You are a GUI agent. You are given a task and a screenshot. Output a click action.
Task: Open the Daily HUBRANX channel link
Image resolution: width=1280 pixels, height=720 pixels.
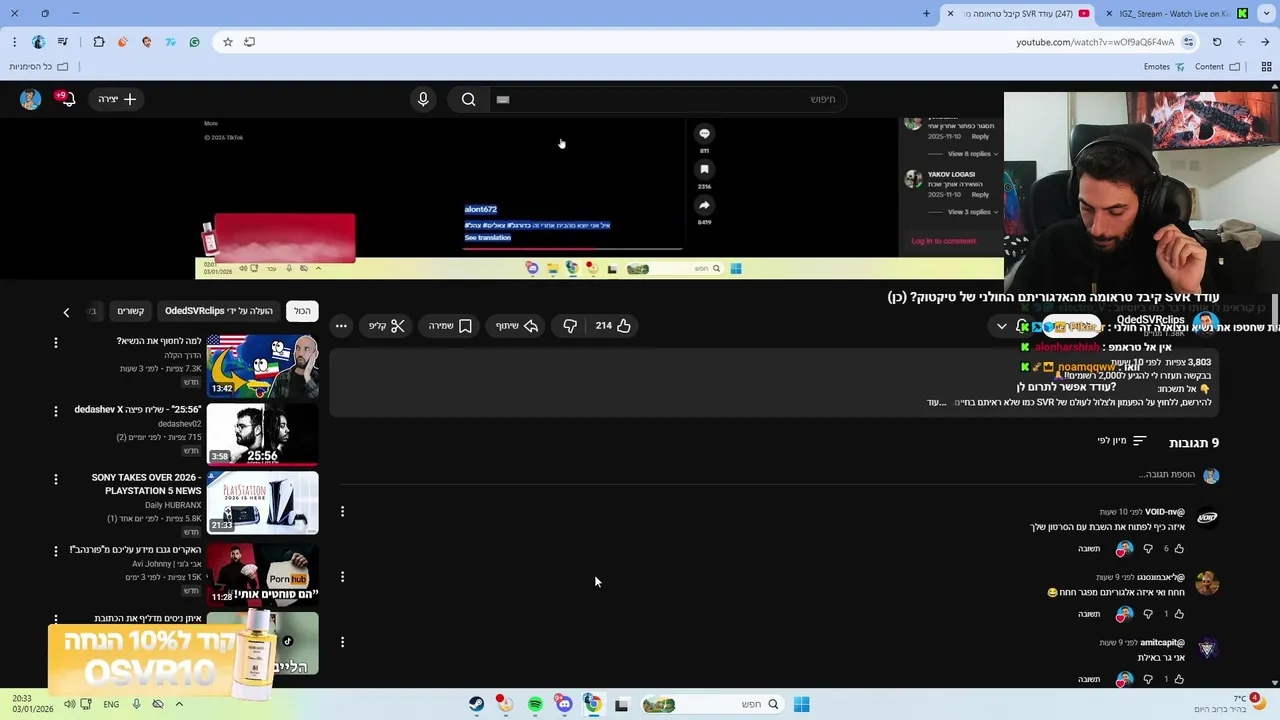pyautogui.click(x=173, y=505)
